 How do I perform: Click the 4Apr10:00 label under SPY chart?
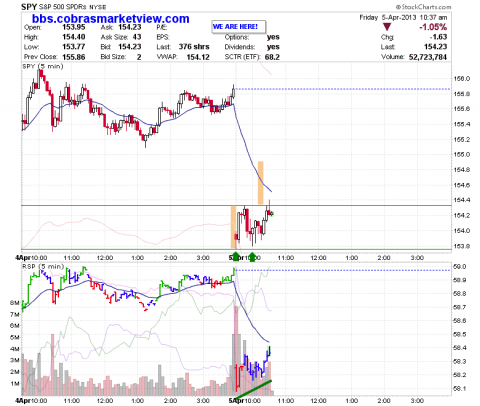point(31,258)
